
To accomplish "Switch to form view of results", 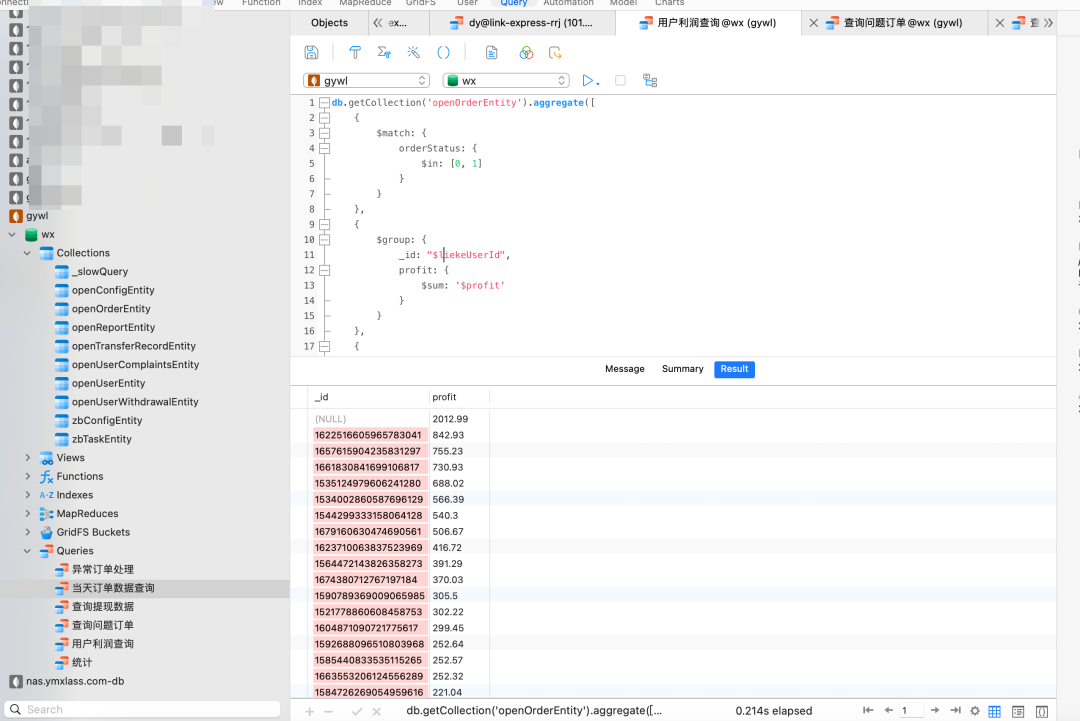I will tap(1018, 711).
